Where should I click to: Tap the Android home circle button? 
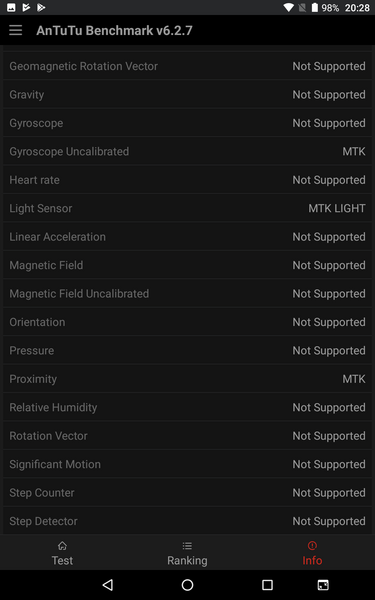tap(188, 585)
